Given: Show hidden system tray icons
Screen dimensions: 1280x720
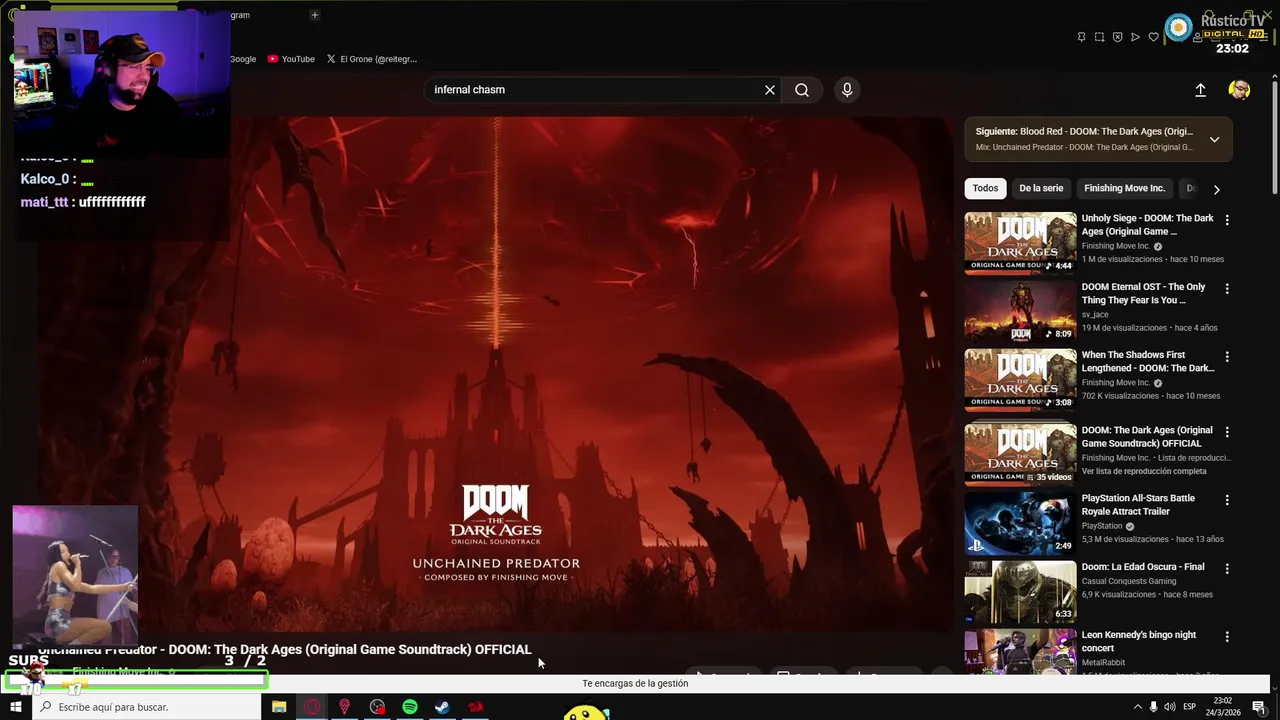Looking at the screenshot, I should click(1137, 707).
